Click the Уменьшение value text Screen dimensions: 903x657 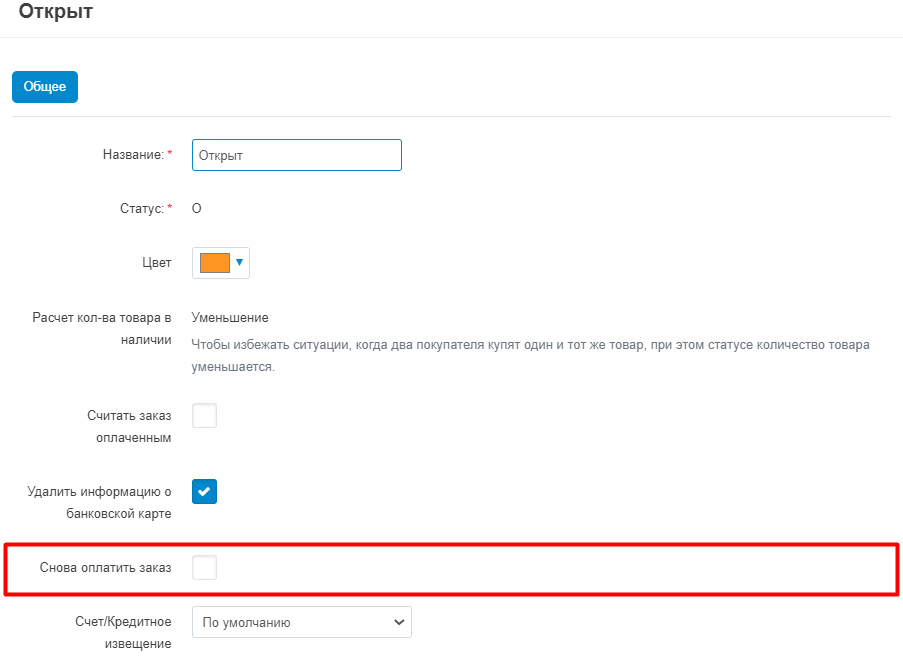pyautogui.click(x=230, y=318)
